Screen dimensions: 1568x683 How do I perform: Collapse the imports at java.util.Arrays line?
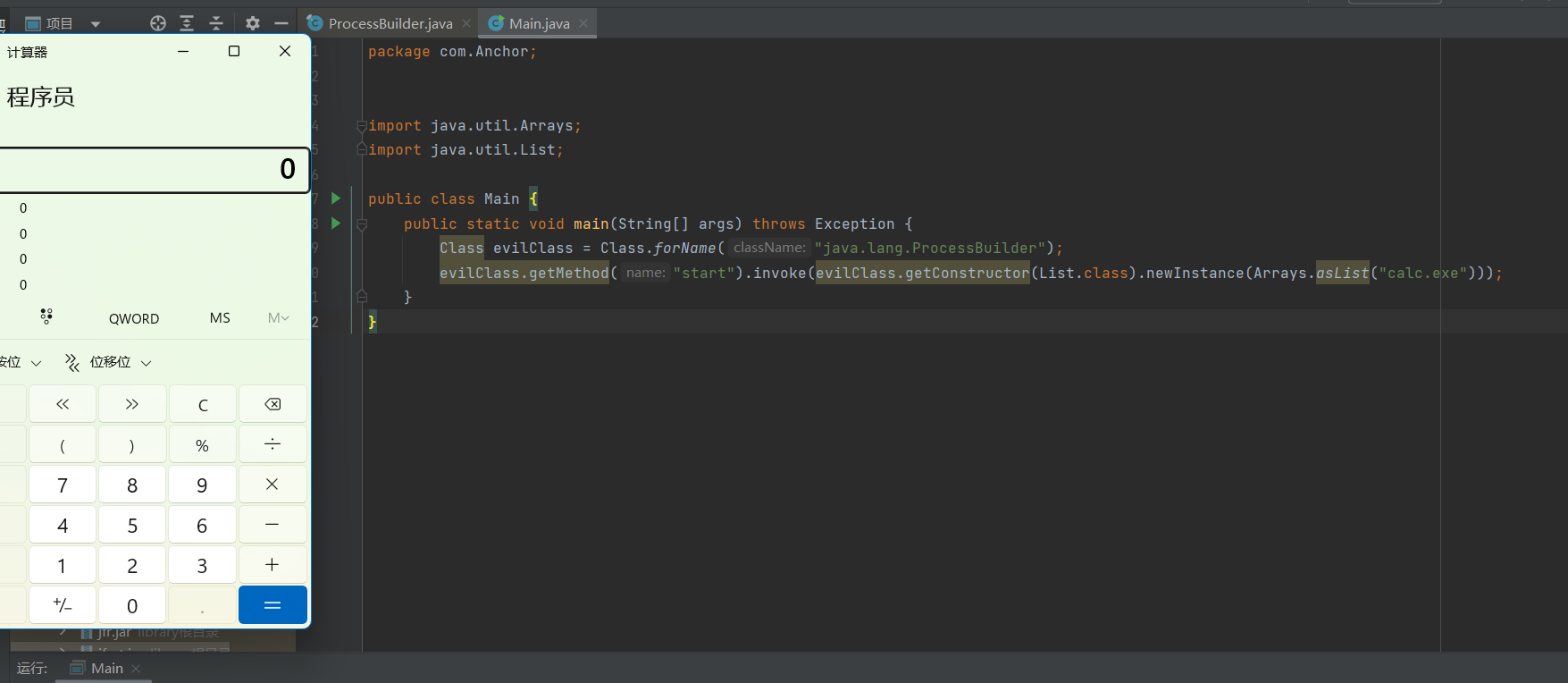pos(362,126)
